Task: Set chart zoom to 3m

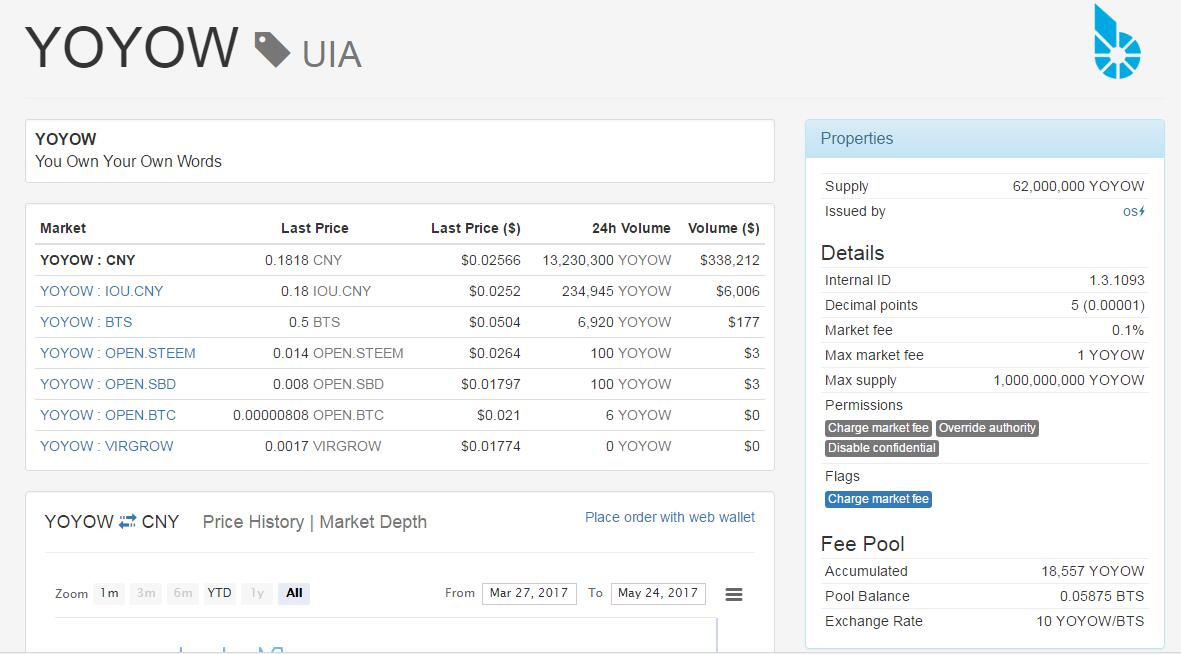Action: pyautogui.click(x=146, y=594)
